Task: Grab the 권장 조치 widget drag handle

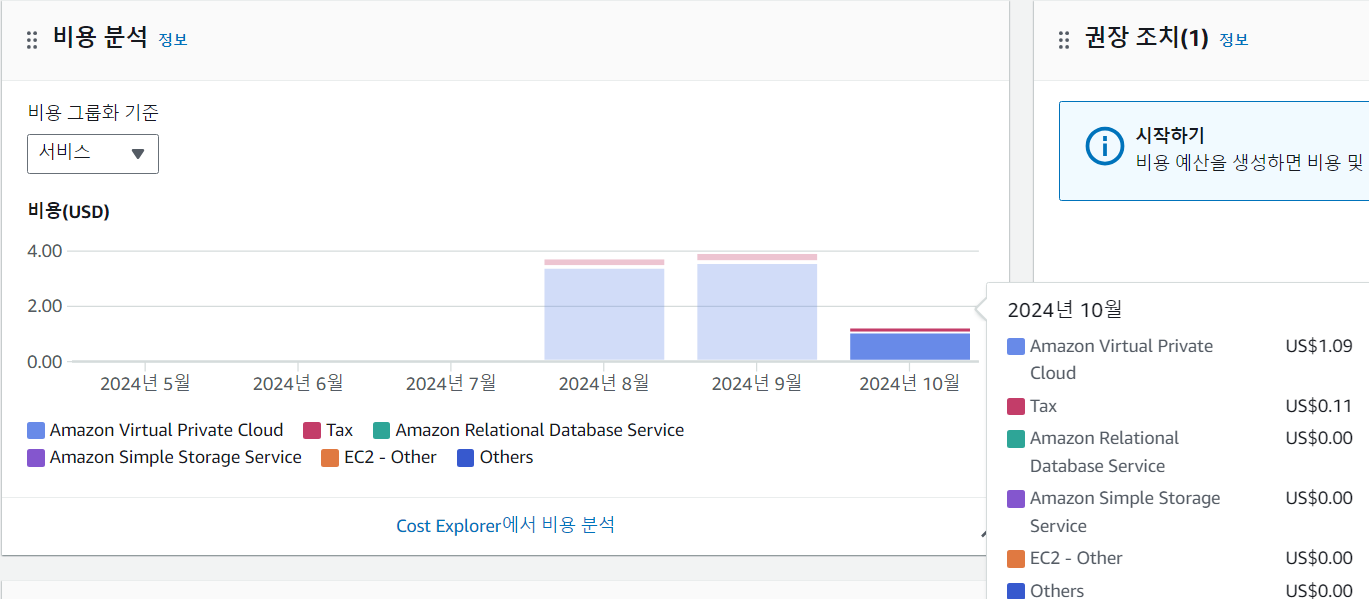Action: [x=1064, y=39]
